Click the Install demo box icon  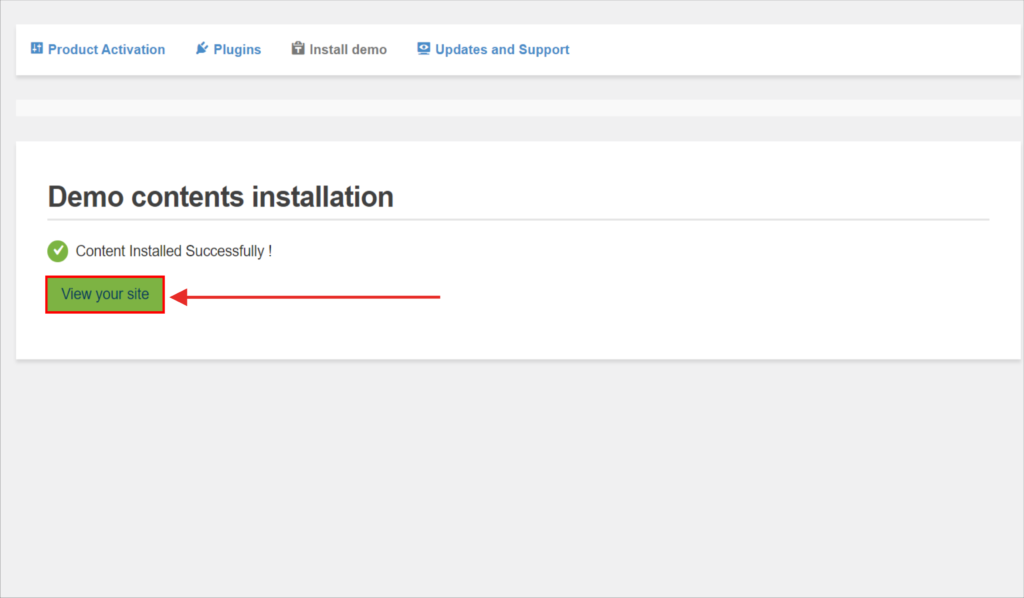tap(298, 48)
